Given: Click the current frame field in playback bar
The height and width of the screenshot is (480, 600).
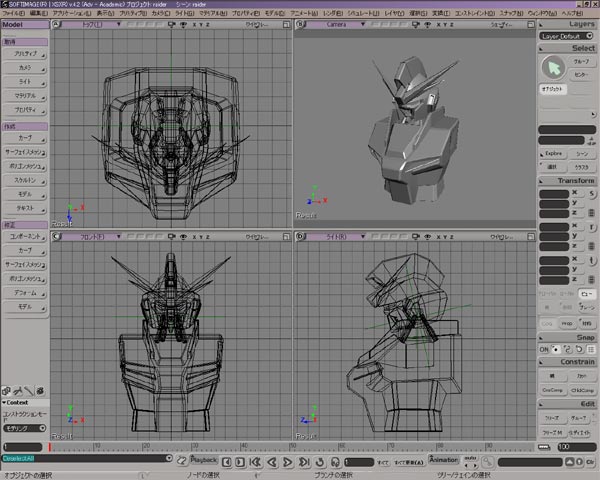Looking at the screenshot, I should coord(359,462).
